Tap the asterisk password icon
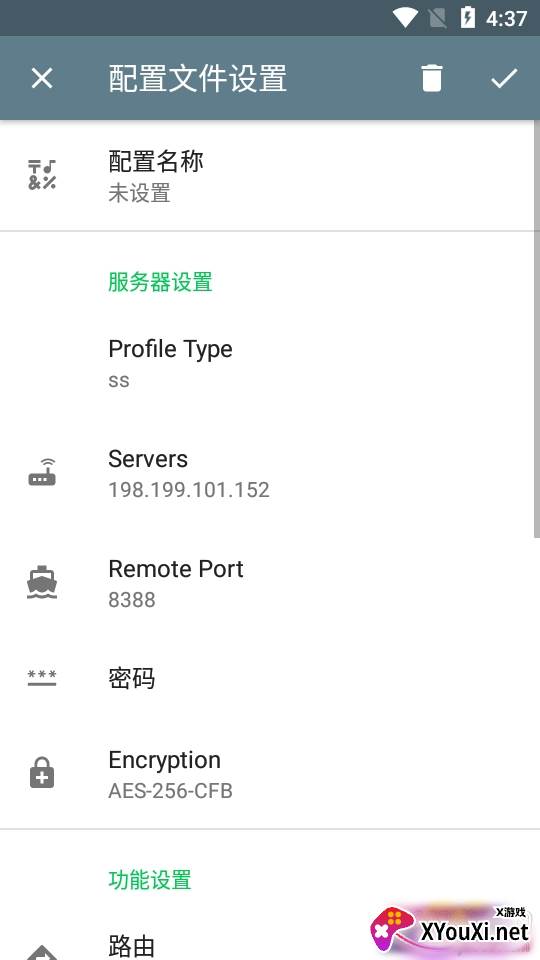540x960 pixels. tap(42, 678)
